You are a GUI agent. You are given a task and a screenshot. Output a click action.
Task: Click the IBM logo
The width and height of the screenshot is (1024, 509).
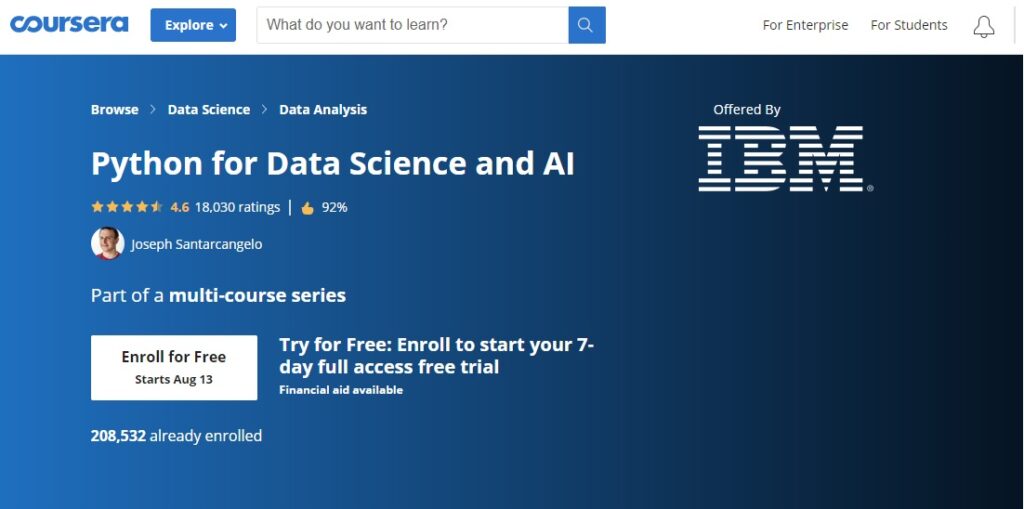[785, 159]
